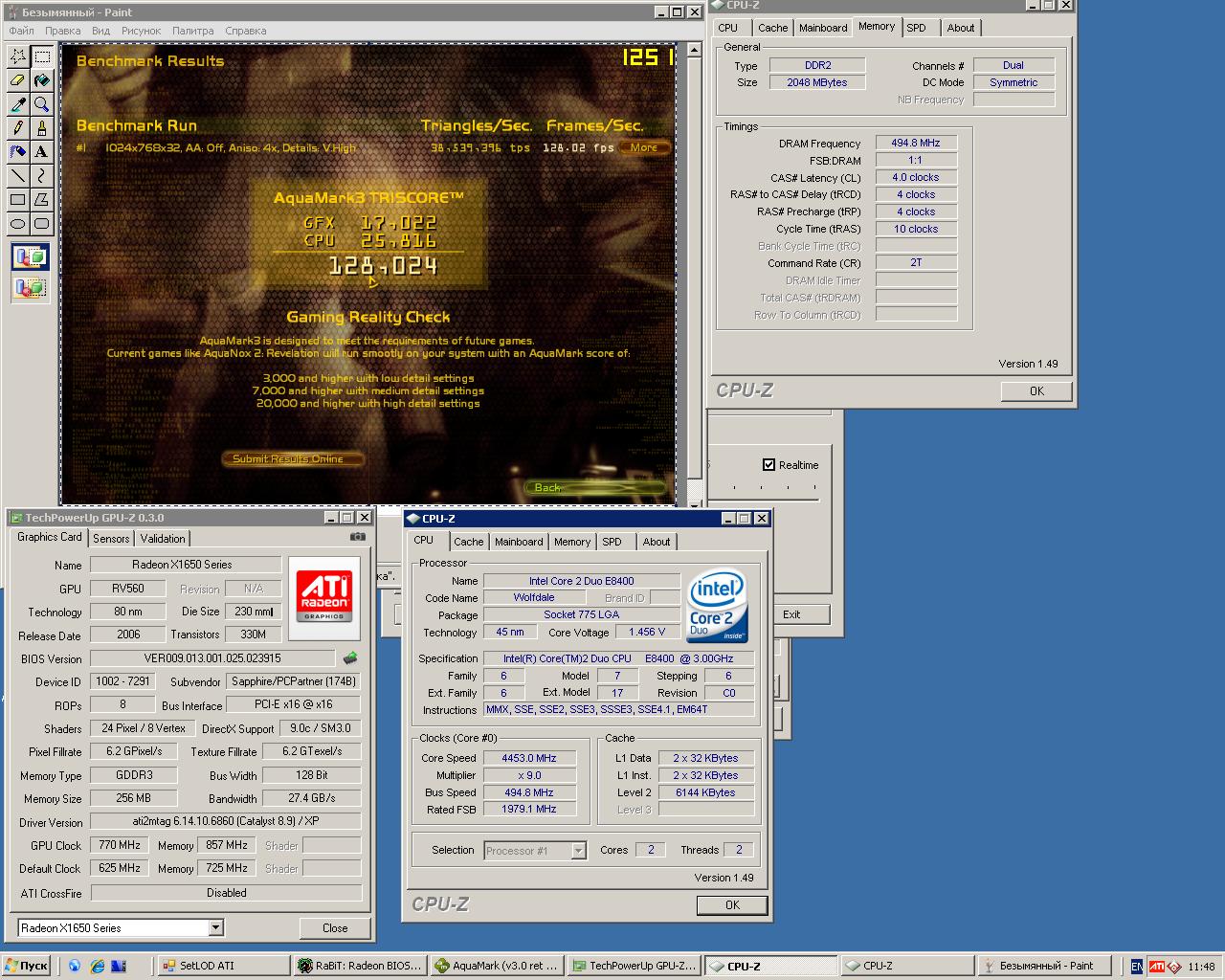Choose the Curve tool in Paint

(42, 176)
